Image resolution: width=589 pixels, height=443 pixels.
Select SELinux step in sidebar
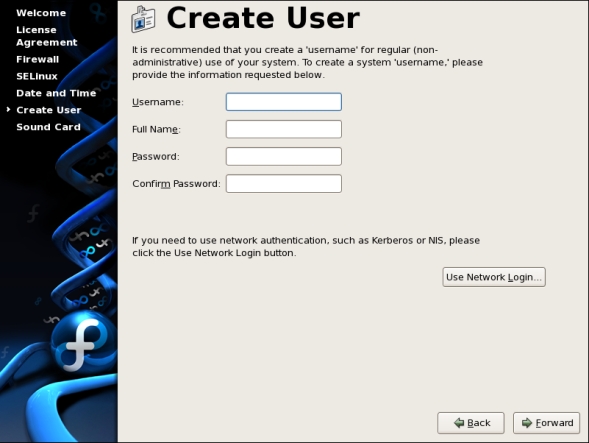click(37, 76)
